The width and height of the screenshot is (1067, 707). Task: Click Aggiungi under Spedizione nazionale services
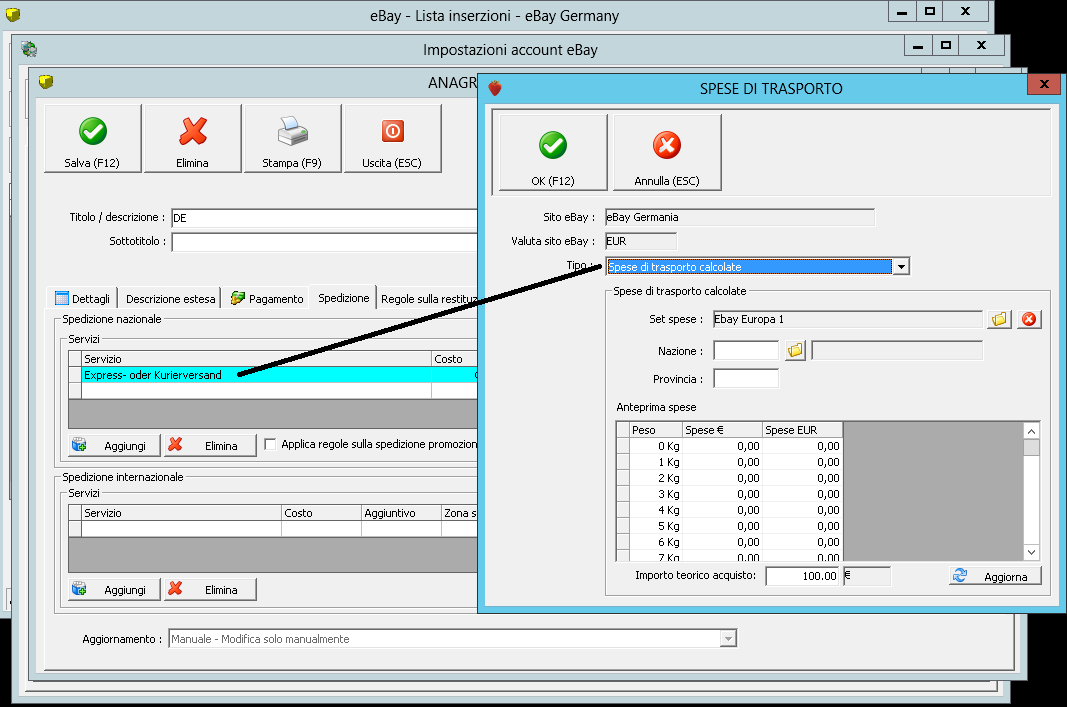(x=114, y=446)
